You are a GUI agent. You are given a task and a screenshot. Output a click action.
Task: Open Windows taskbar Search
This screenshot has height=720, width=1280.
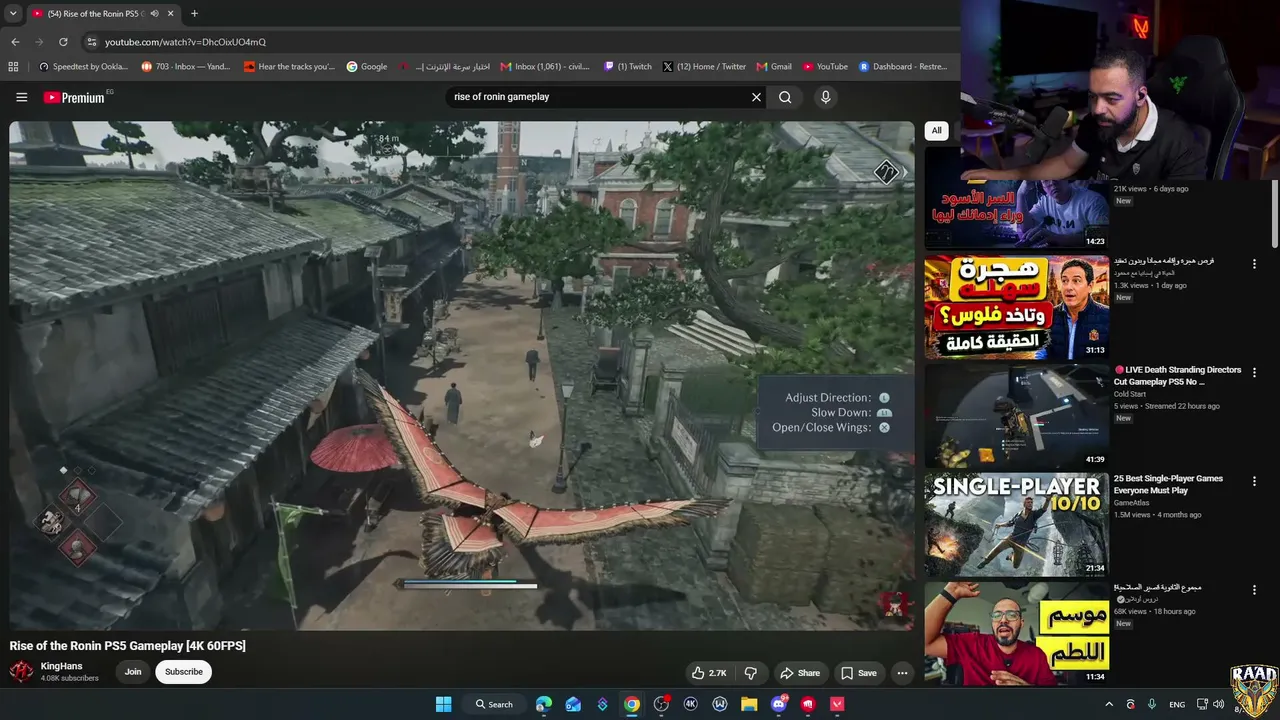(494, 704)
